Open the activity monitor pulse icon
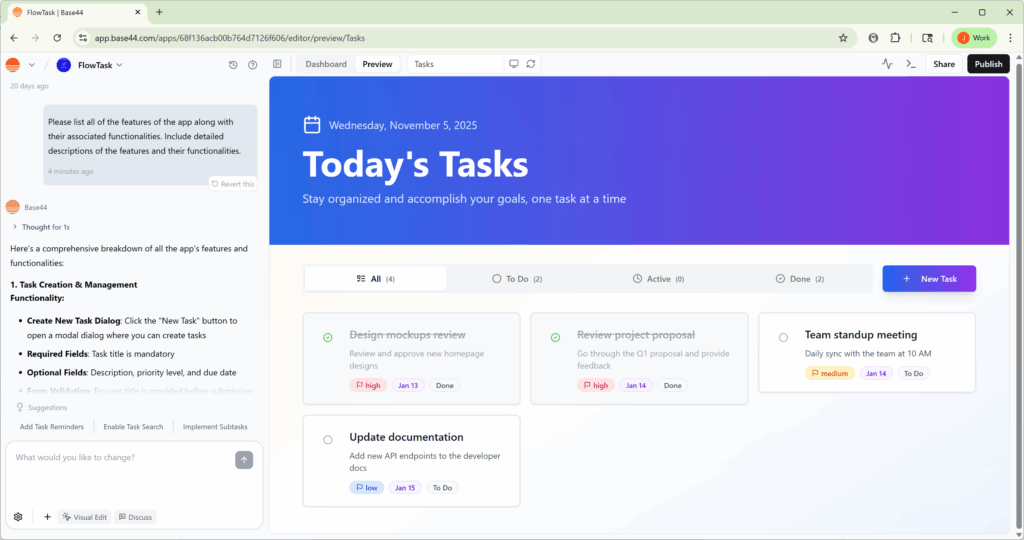This screenshot has height=540, width=1024. click(887, 64)
